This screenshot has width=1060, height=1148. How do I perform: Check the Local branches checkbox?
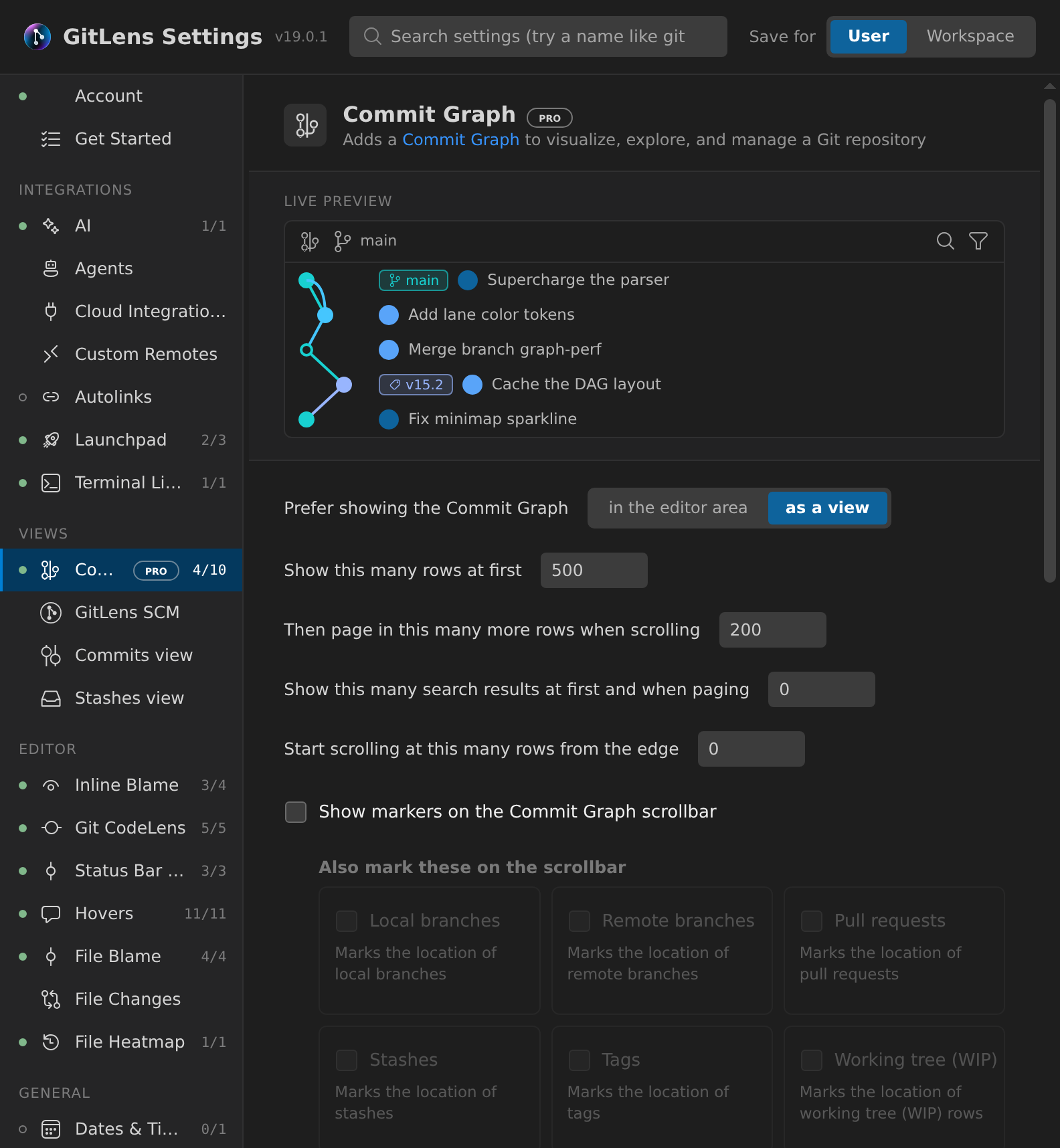click(346, 921)
